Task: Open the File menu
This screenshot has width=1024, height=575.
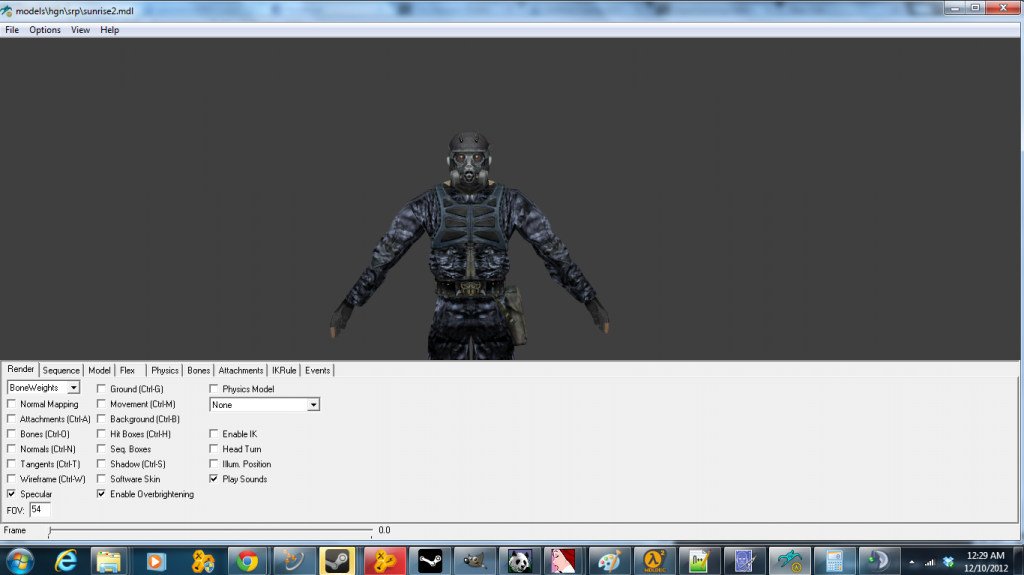Action: pos(12,30)
